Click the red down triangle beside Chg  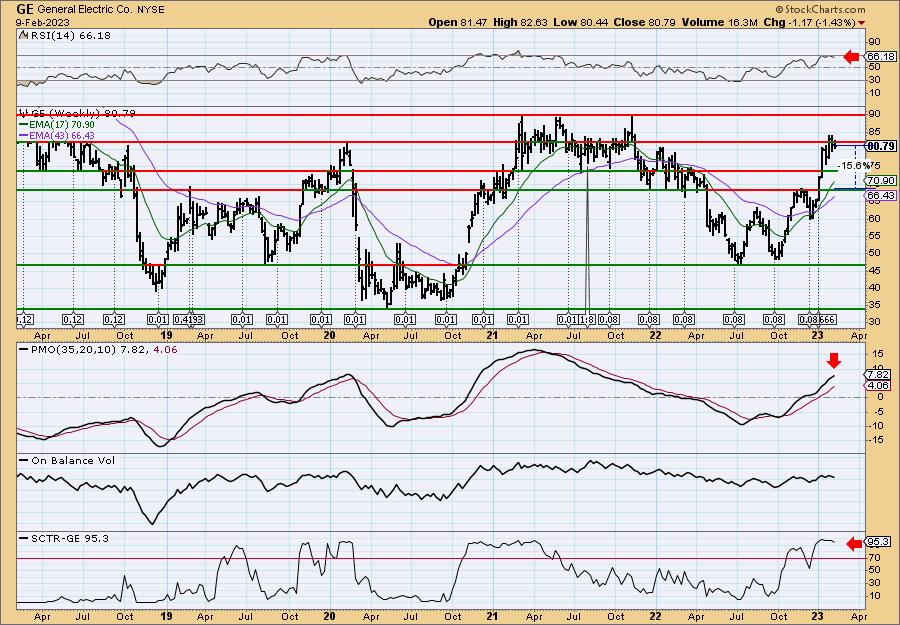862,23
